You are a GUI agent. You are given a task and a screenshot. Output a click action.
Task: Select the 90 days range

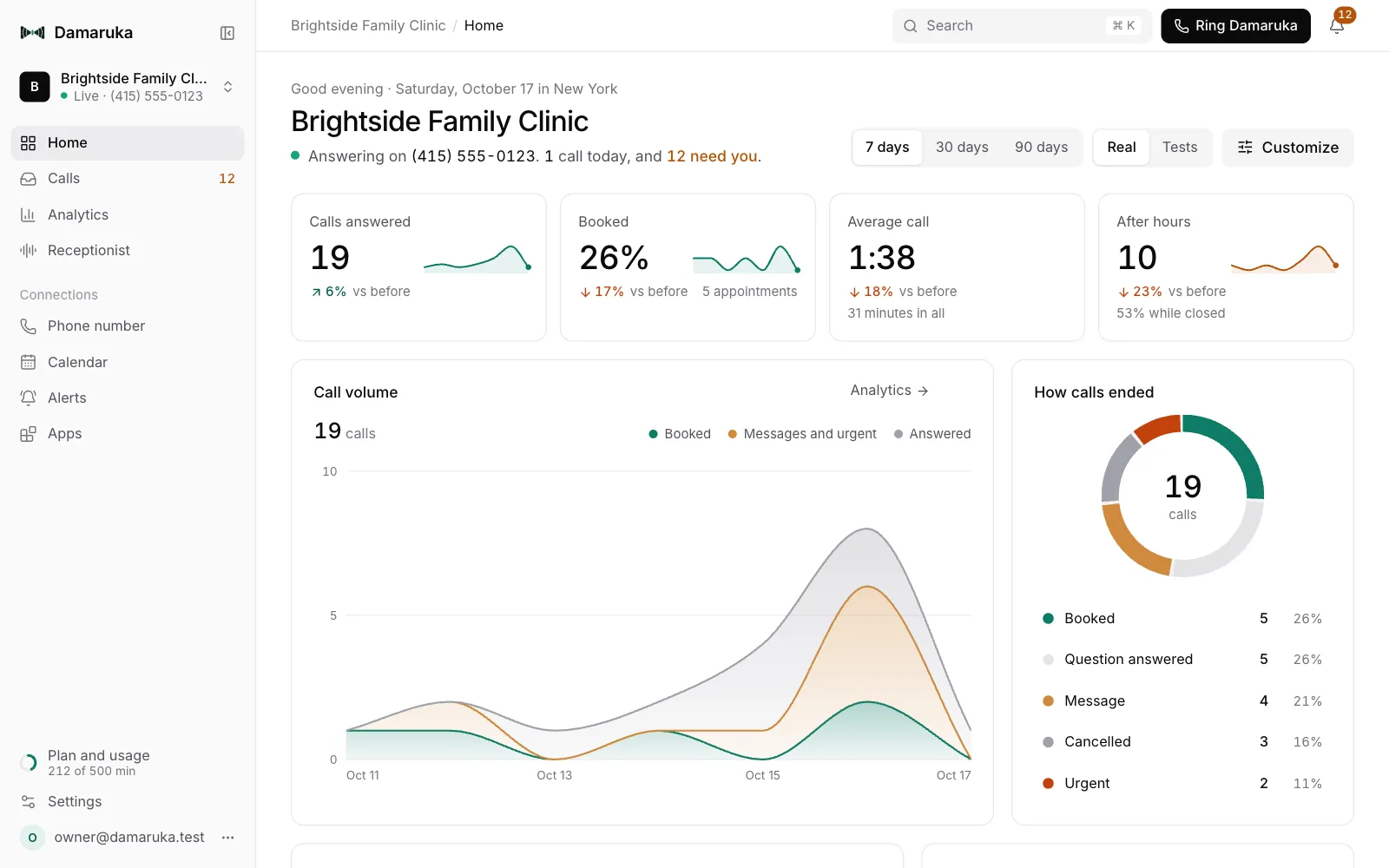coord(1042,148)
